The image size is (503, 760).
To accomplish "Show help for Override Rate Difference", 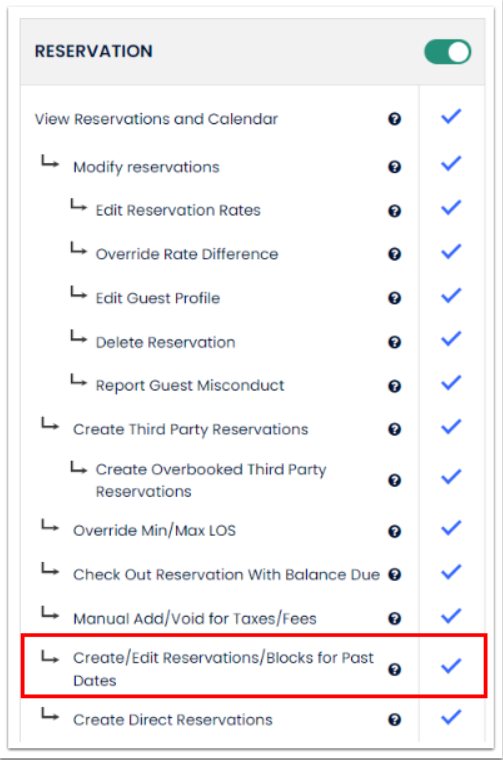I will click(394, 254).
